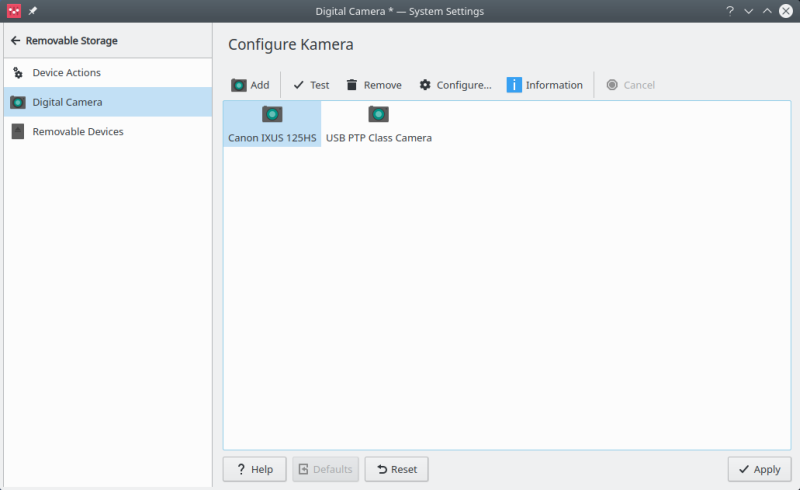Minimize the System Settings window

748,11
